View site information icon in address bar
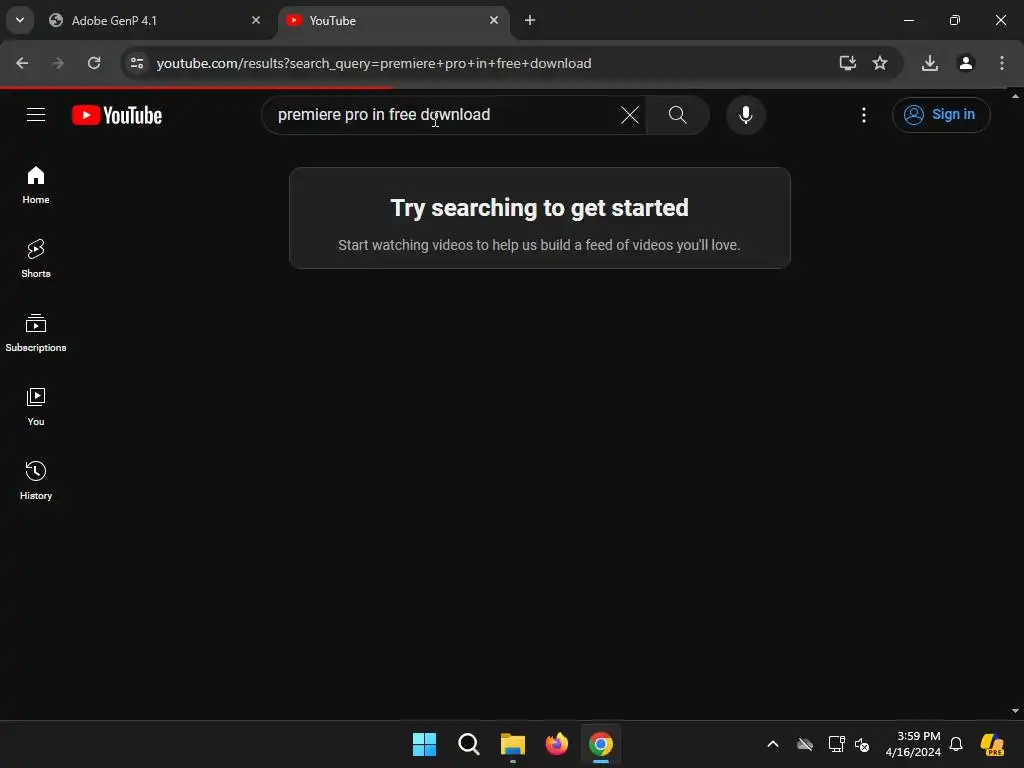Screen dimensions: 1024x768 click(136, 63)
